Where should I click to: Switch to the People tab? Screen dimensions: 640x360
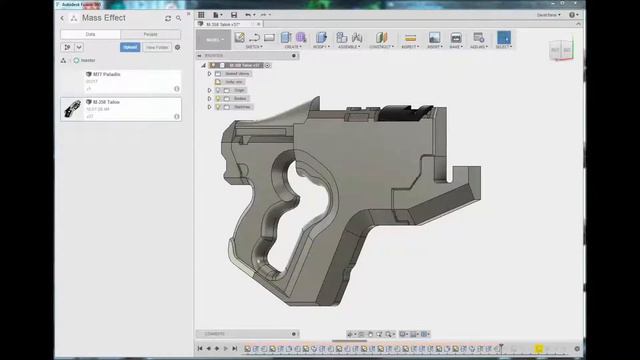point(150,34)
